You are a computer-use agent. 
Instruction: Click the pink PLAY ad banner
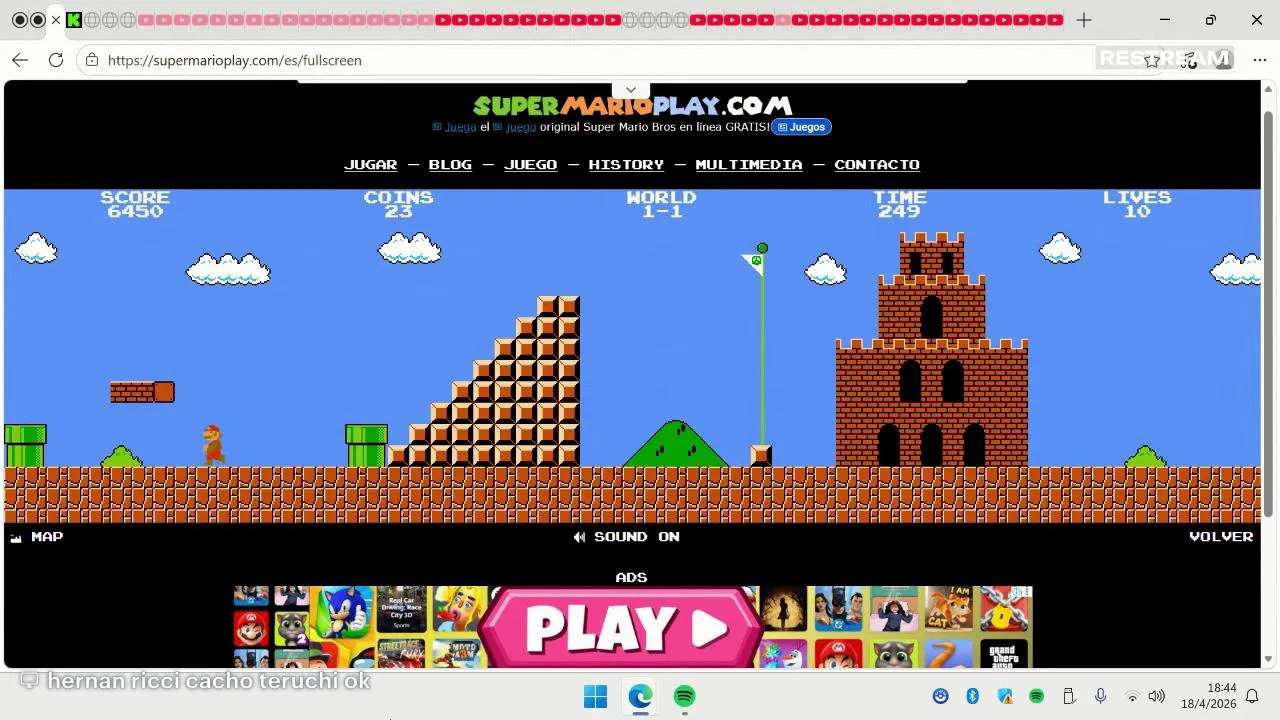click(620, 627)
